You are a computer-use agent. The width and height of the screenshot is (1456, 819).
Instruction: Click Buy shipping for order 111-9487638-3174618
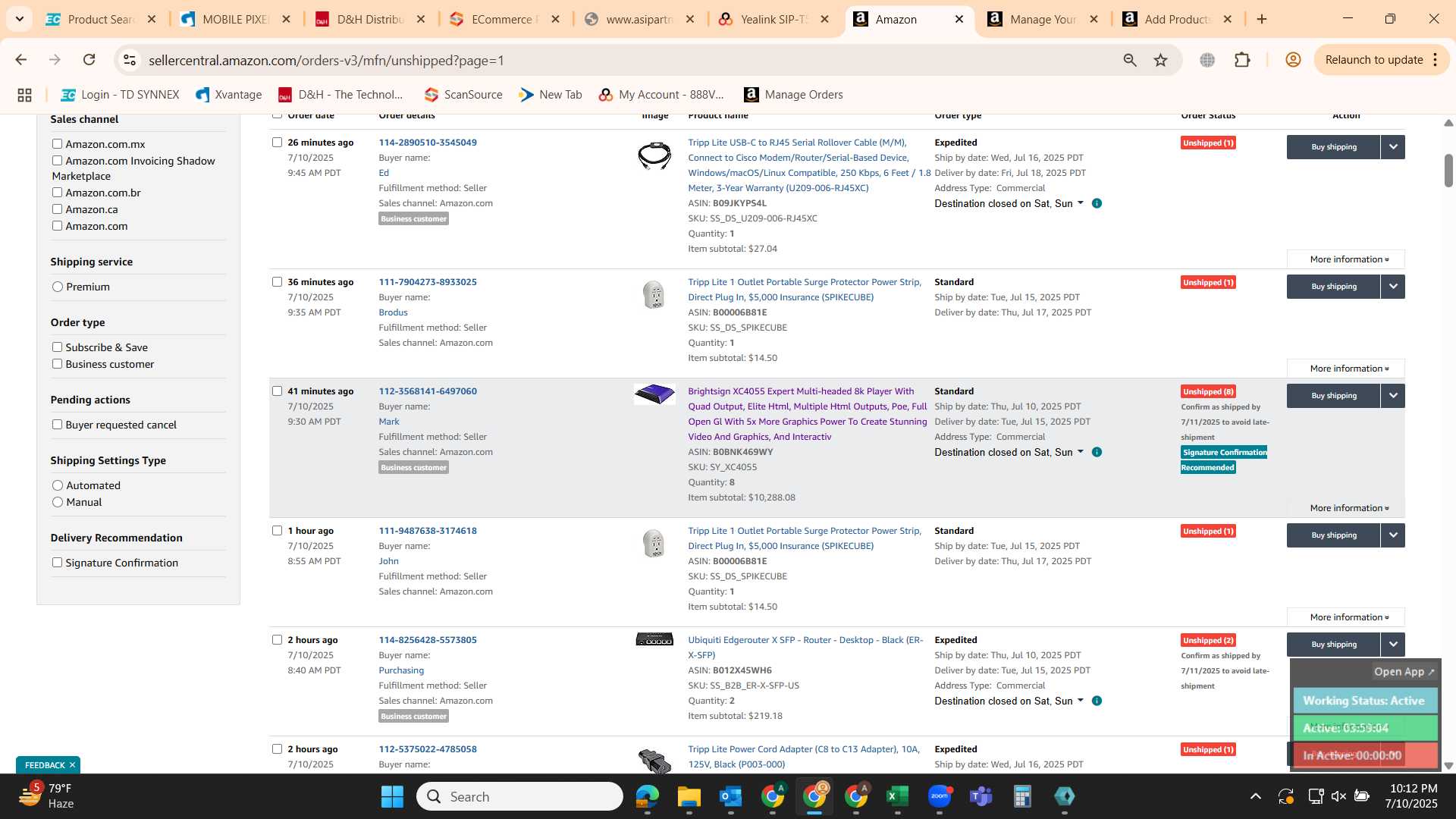[1334, 535]
